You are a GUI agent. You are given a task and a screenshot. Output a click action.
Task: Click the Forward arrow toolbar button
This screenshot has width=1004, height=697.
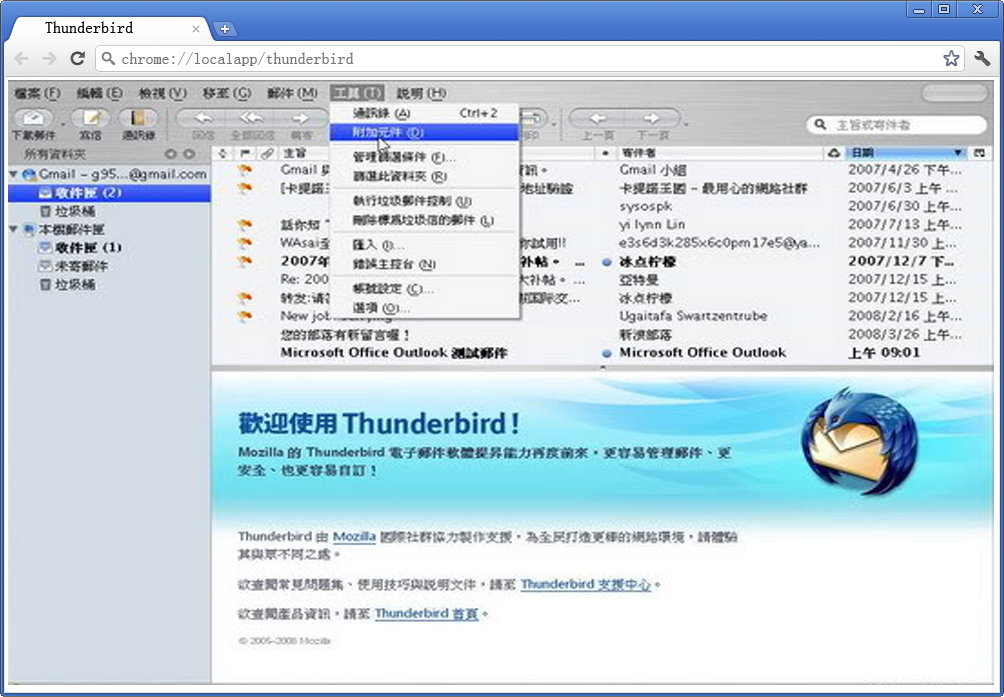[300, 118]
